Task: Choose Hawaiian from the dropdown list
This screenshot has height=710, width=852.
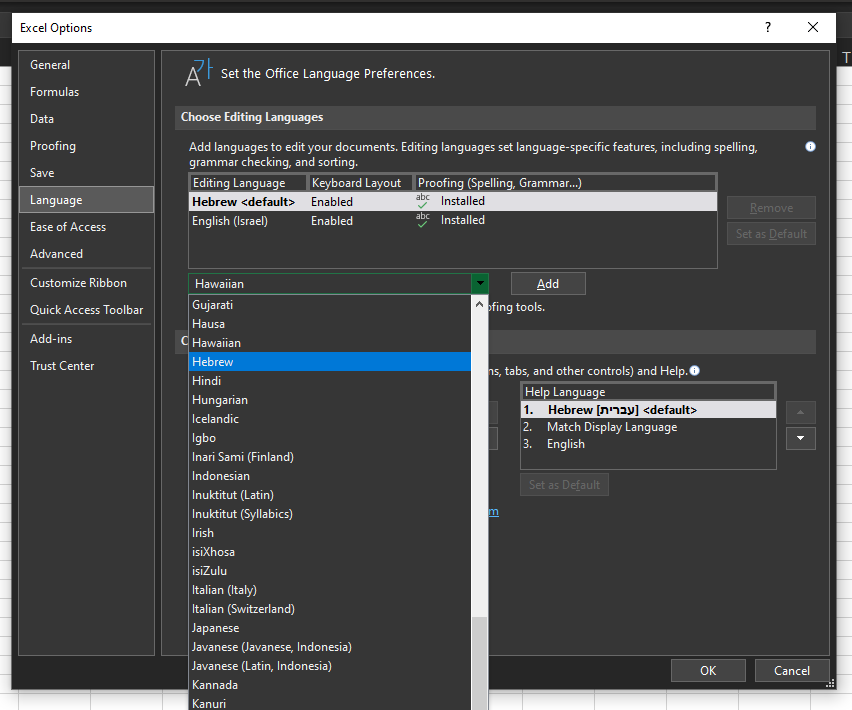Action: [x=330, y=343]
